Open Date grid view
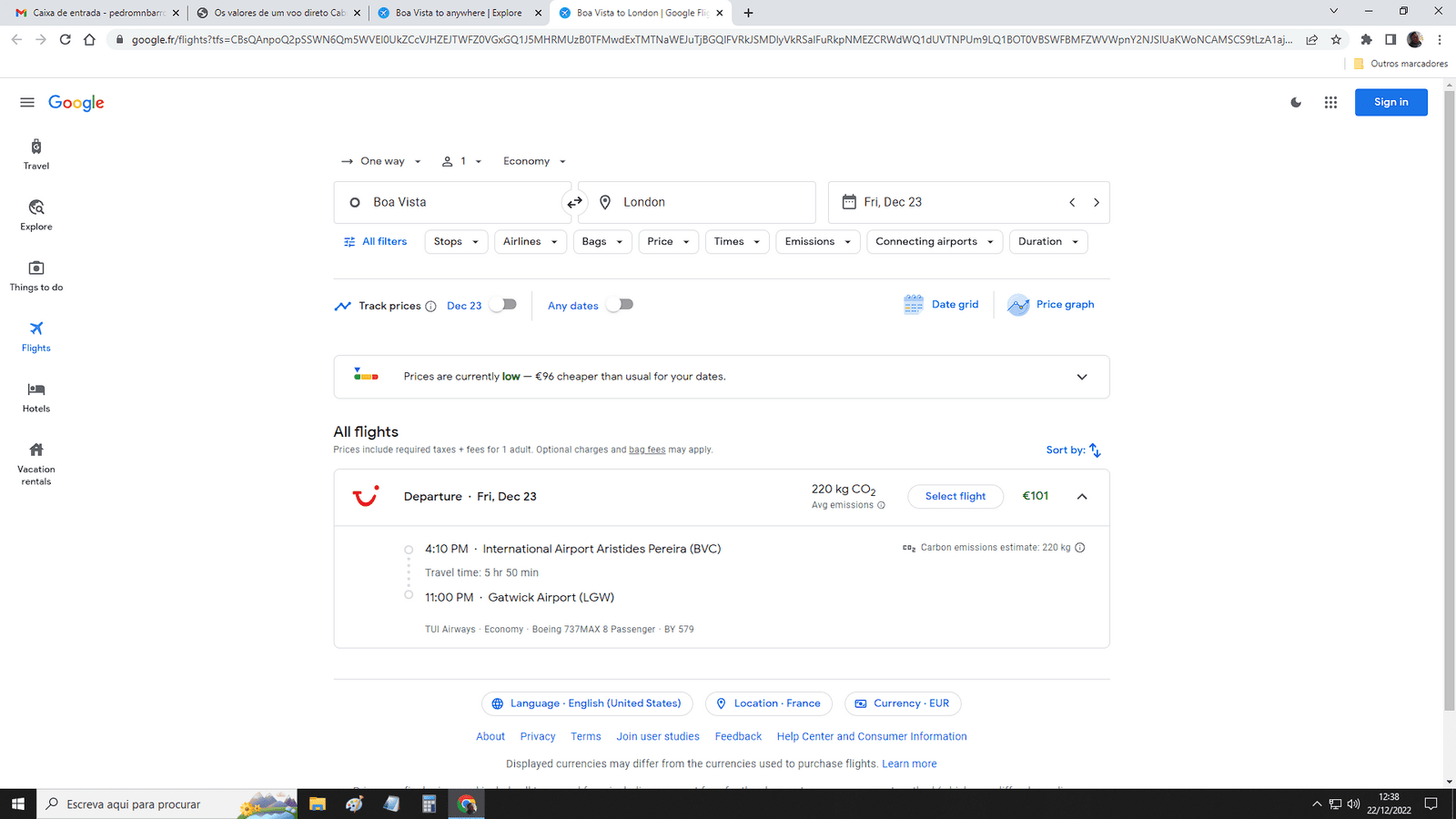 pos(942,305)
